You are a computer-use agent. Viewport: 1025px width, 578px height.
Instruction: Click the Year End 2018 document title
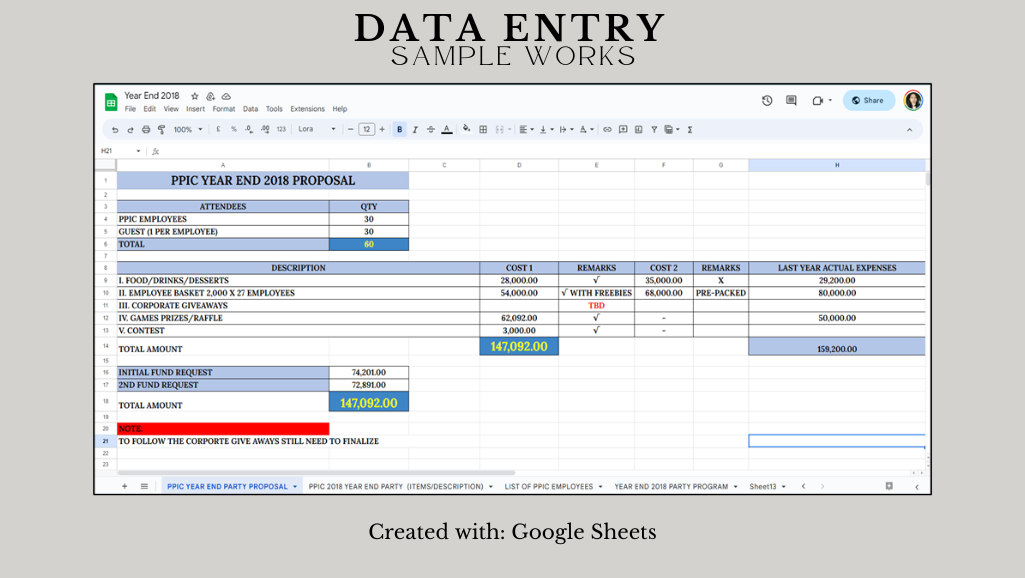(x=152, y=95)
